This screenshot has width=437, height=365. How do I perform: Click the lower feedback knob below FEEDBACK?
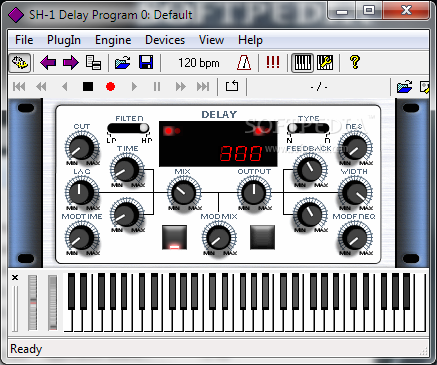coord(310,214)
